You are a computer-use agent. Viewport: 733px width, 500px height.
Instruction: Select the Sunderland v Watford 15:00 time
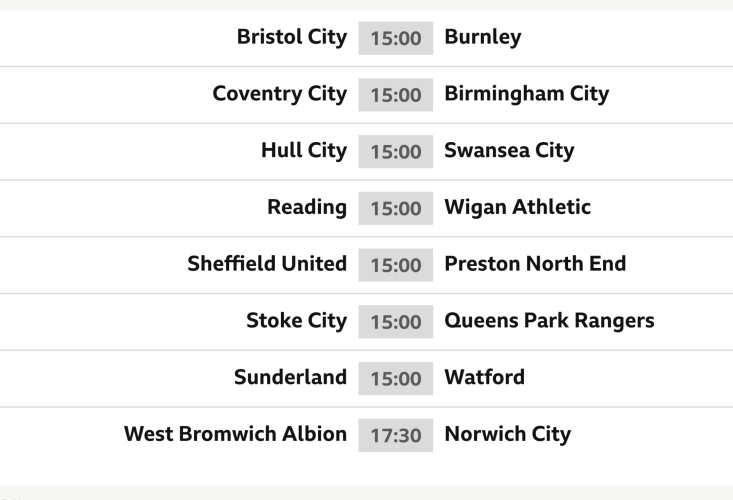(396, 379)
